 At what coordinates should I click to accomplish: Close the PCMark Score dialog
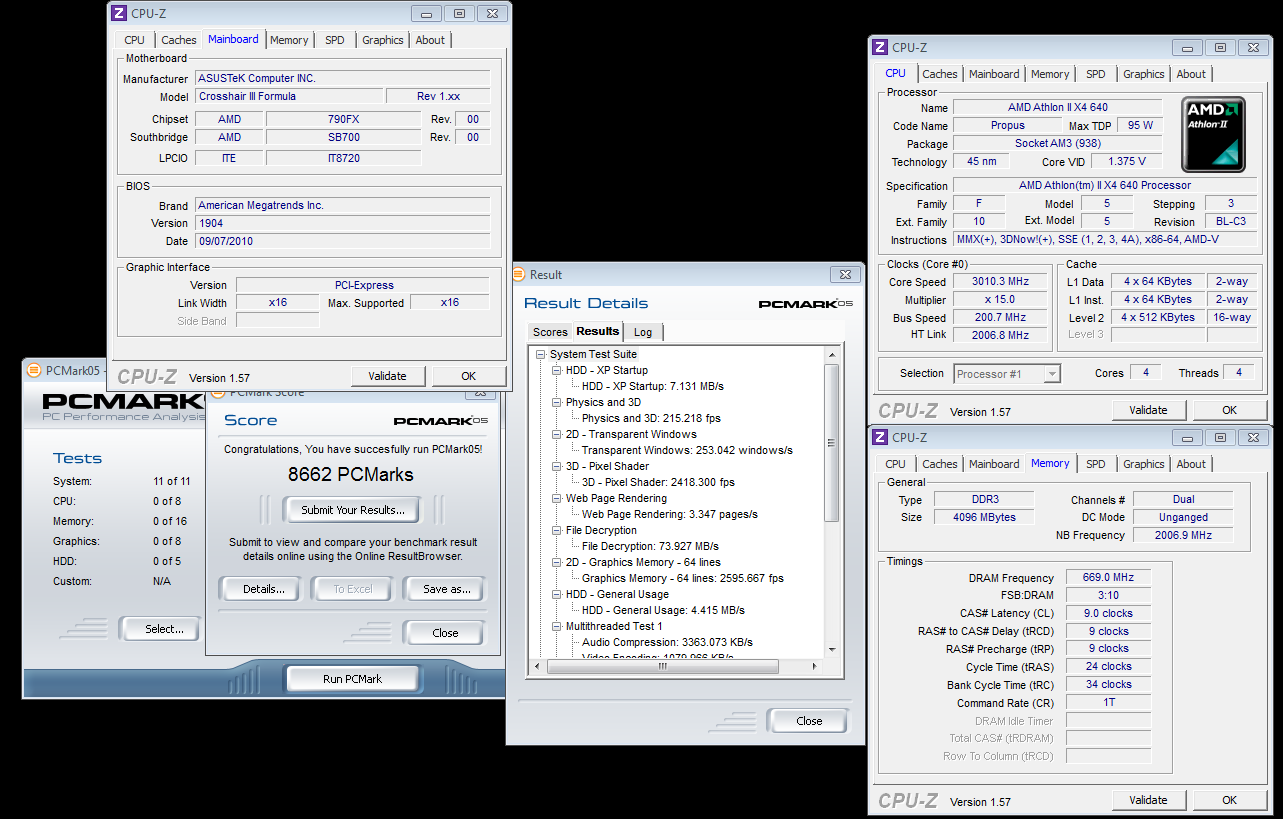[x=446, y=633]
